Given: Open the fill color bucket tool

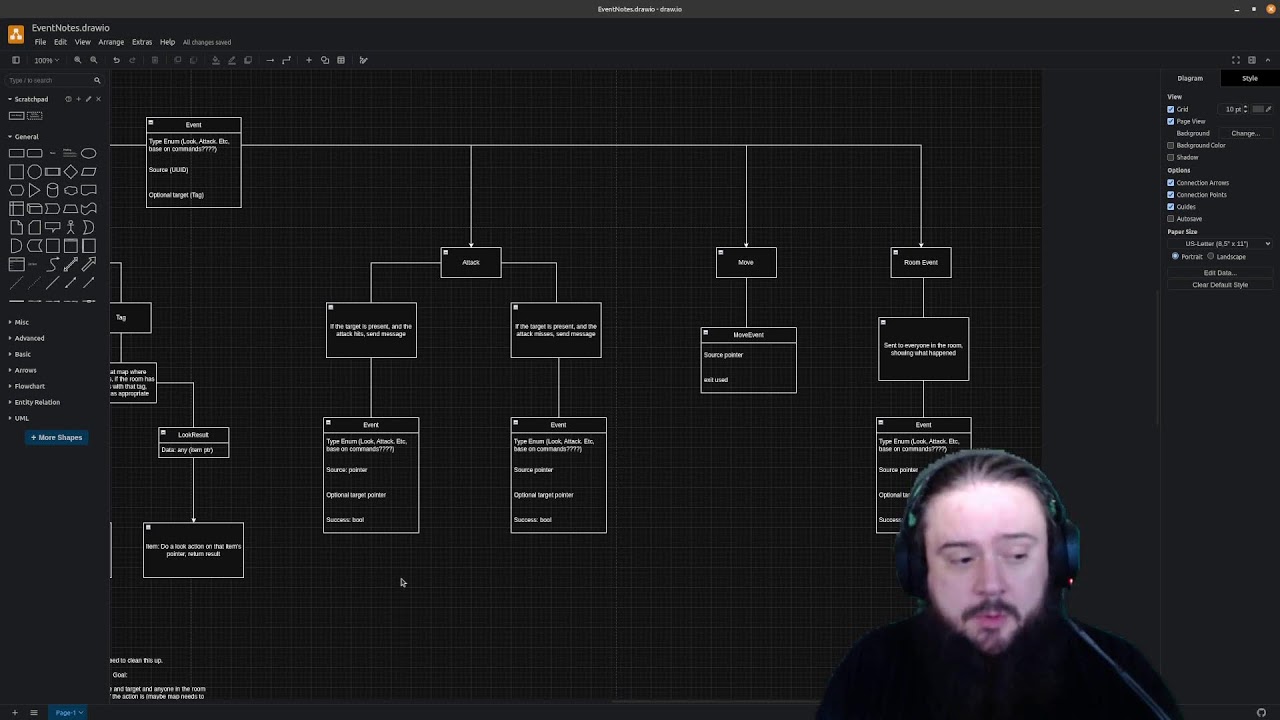Looking at the screenshot, I should pos(215,60).
